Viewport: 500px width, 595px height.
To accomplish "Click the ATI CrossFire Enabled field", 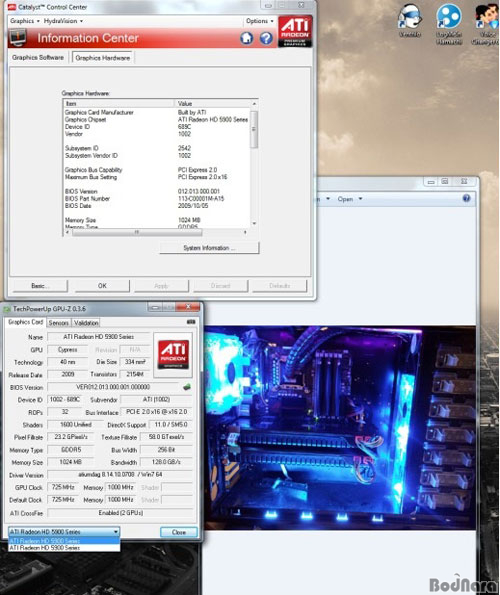I will [121, 513].
